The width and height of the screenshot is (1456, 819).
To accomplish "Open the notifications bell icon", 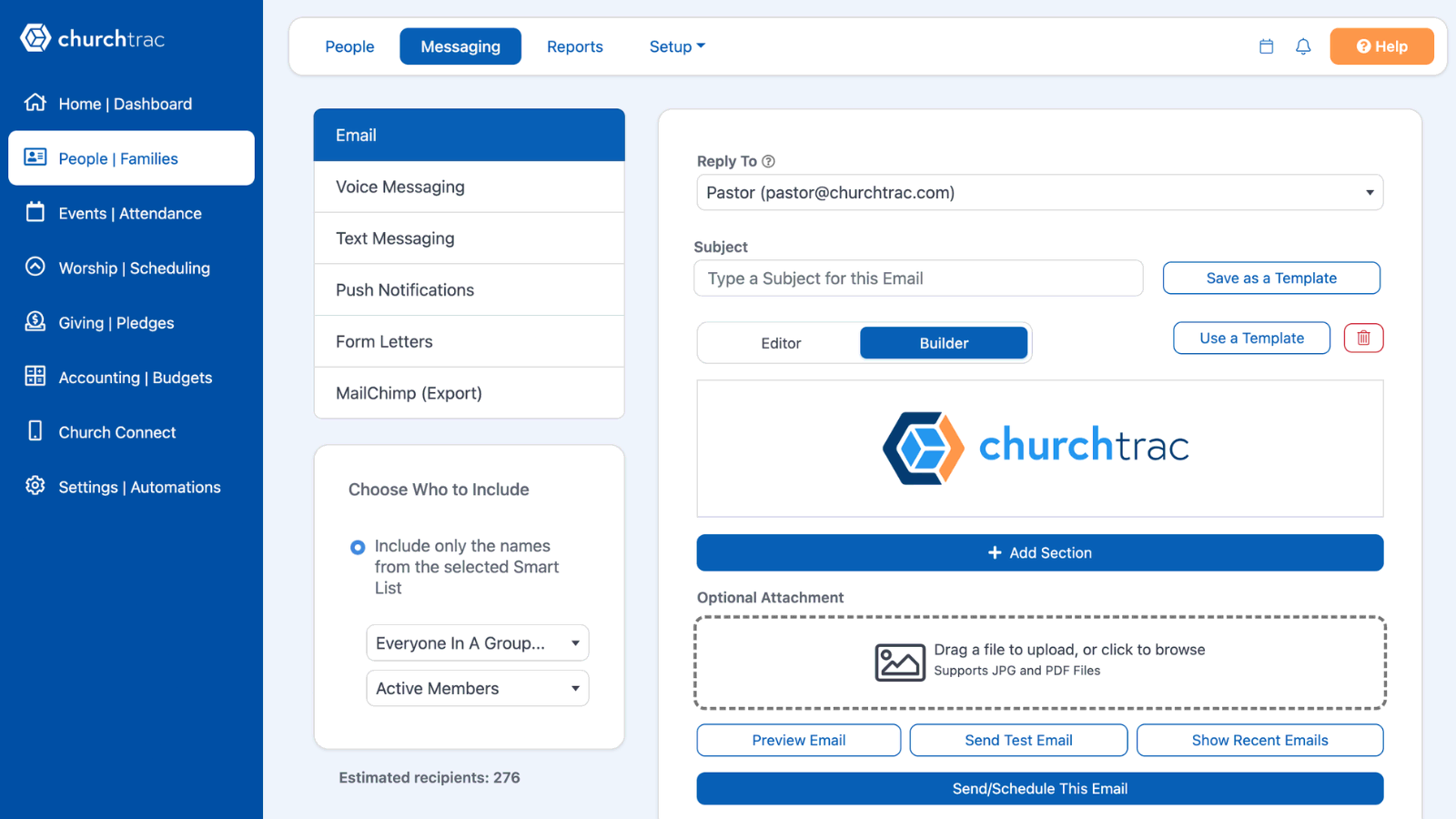I will point(1303,46).
